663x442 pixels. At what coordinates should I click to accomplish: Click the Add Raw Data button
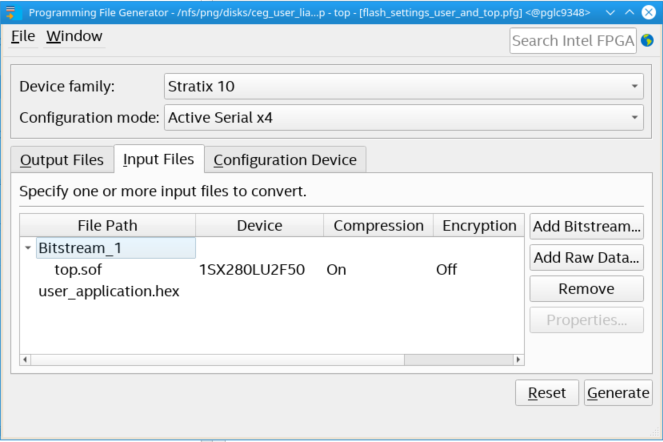(x=587, y=257)
